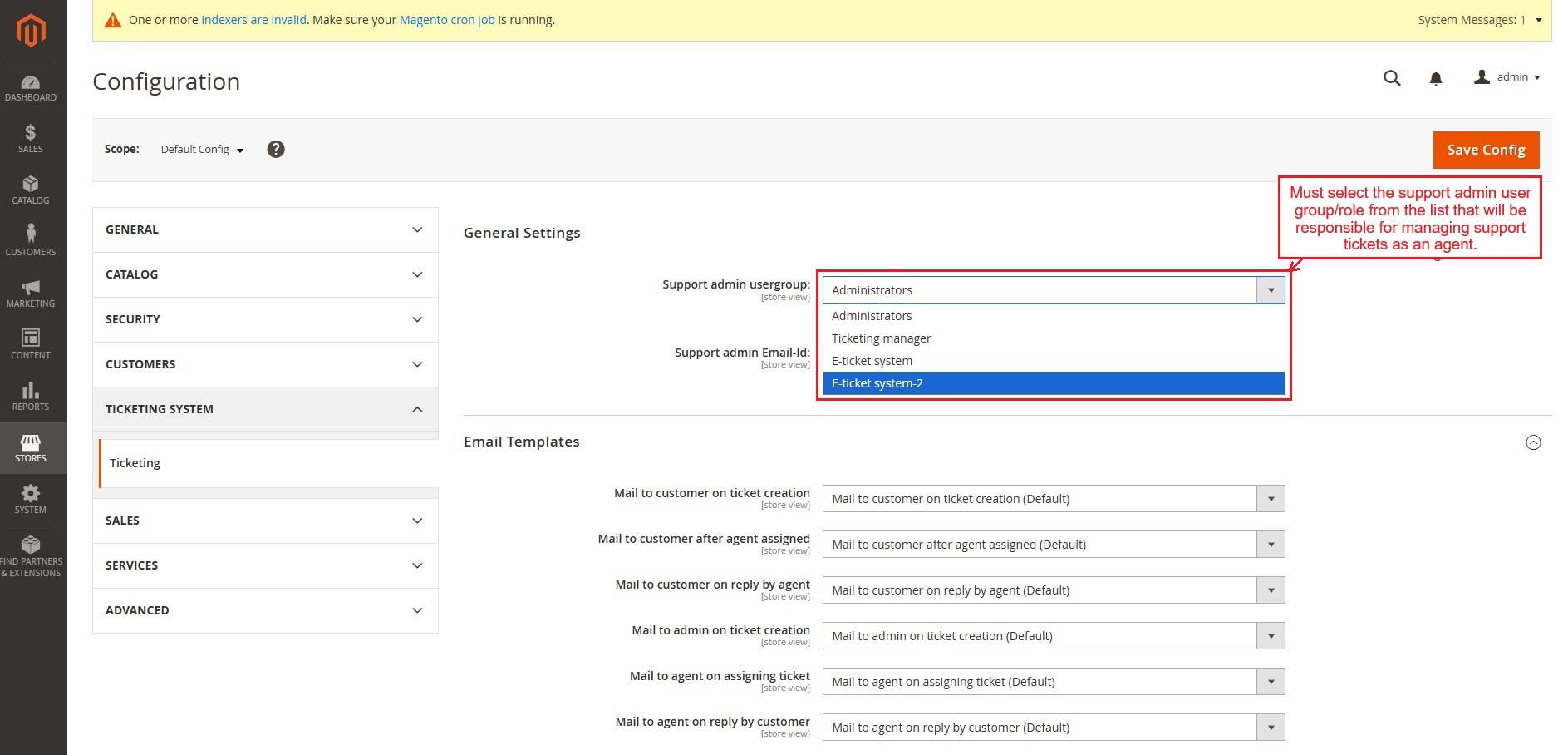Open Mail to customer on ticket creation dropdown
This screenshot has width=1568, height=755.
coord(1053,499)
